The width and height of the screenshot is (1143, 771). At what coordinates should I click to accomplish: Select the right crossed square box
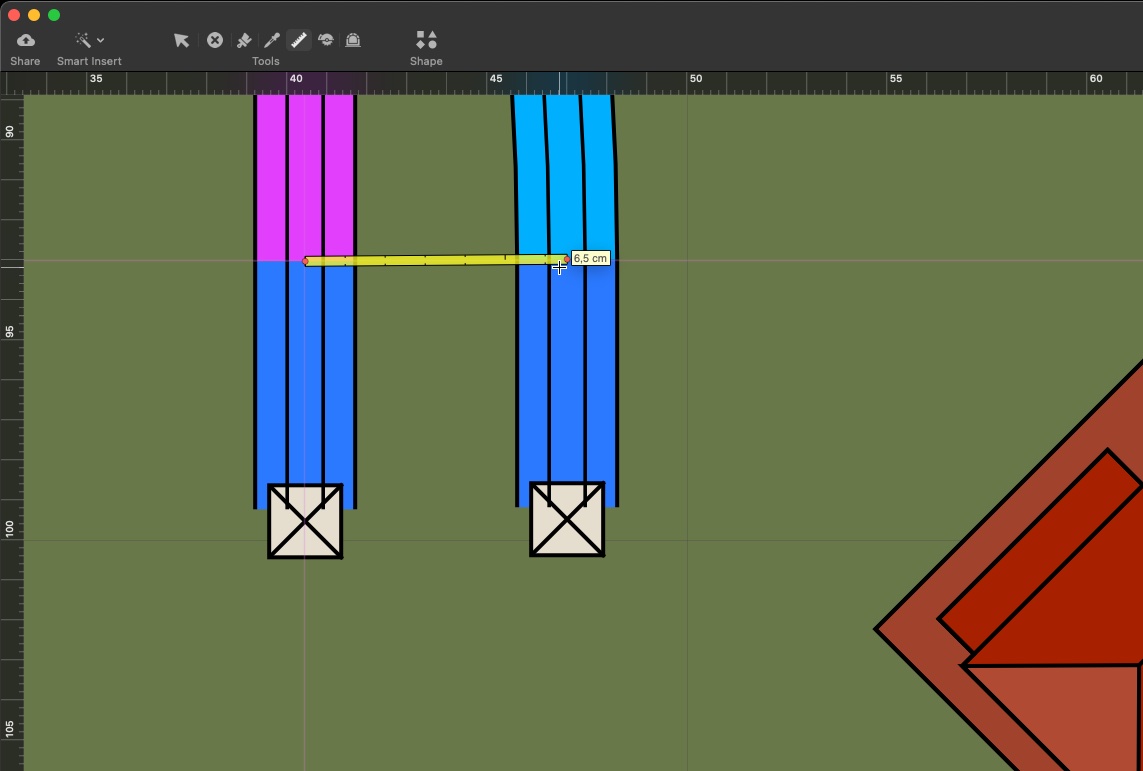click(x=567, y=519)
